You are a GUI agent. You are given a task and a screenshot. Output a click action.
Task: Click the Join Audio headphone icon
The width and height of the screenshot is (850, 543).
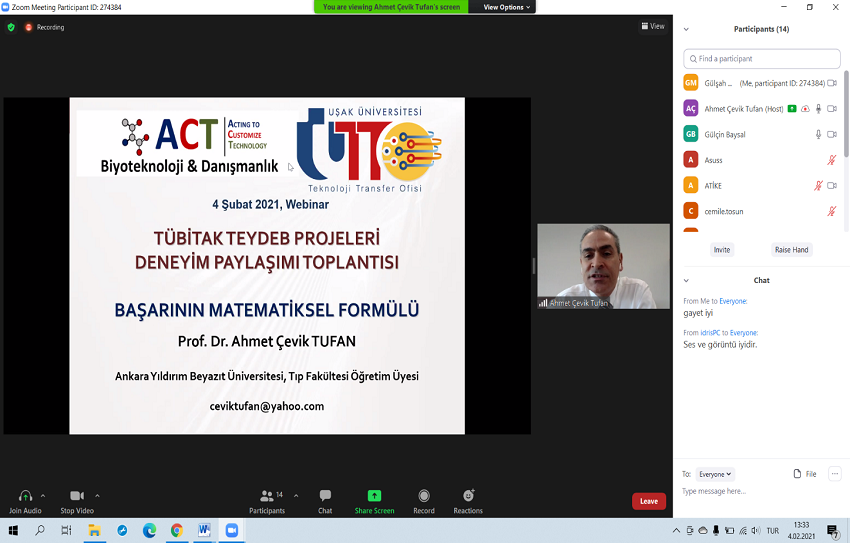(25, 496)
